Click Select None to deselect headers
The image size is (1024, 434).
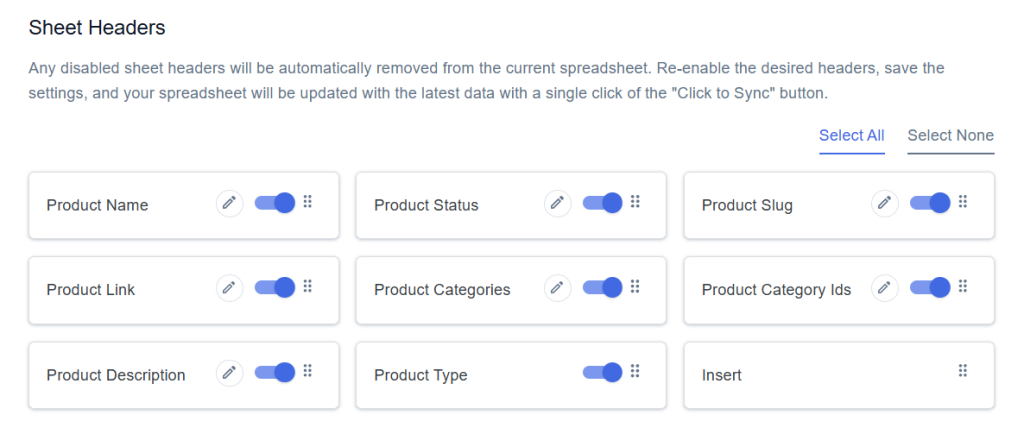pos(951,136)
